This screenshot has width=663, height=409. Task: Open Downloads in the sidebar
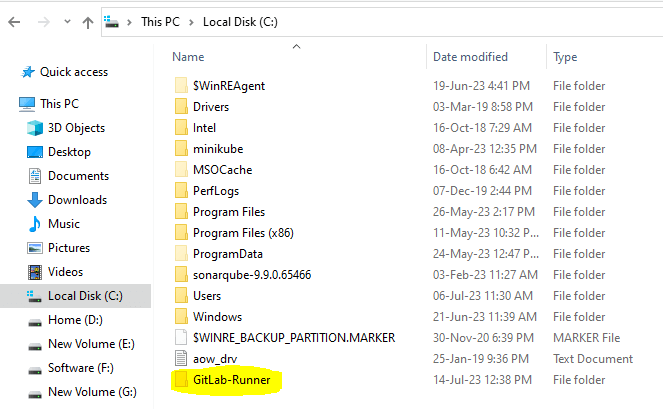pyautogui.click(x=77, y=200)
